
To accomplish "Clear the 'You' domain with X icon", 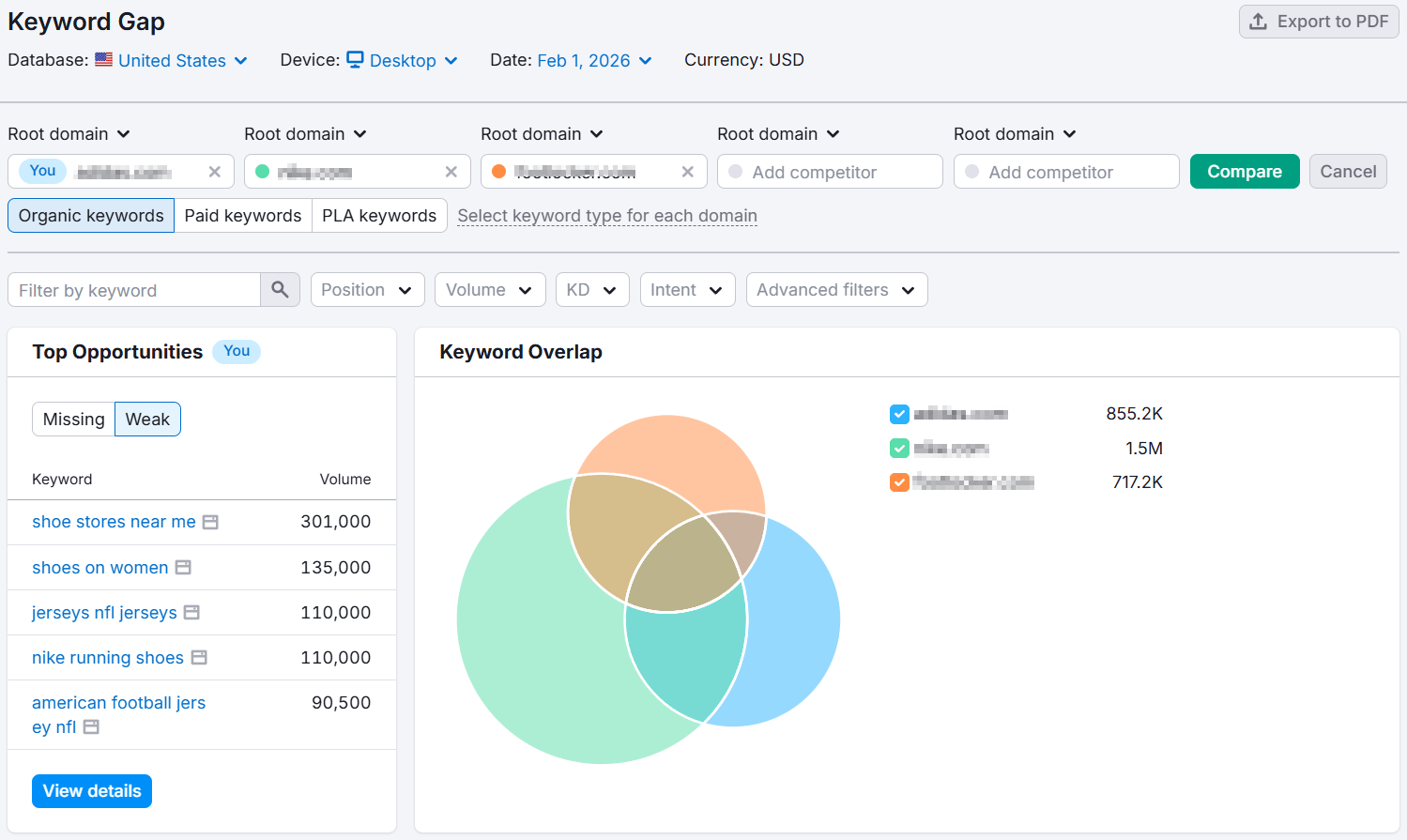I will tap(215, 172).
